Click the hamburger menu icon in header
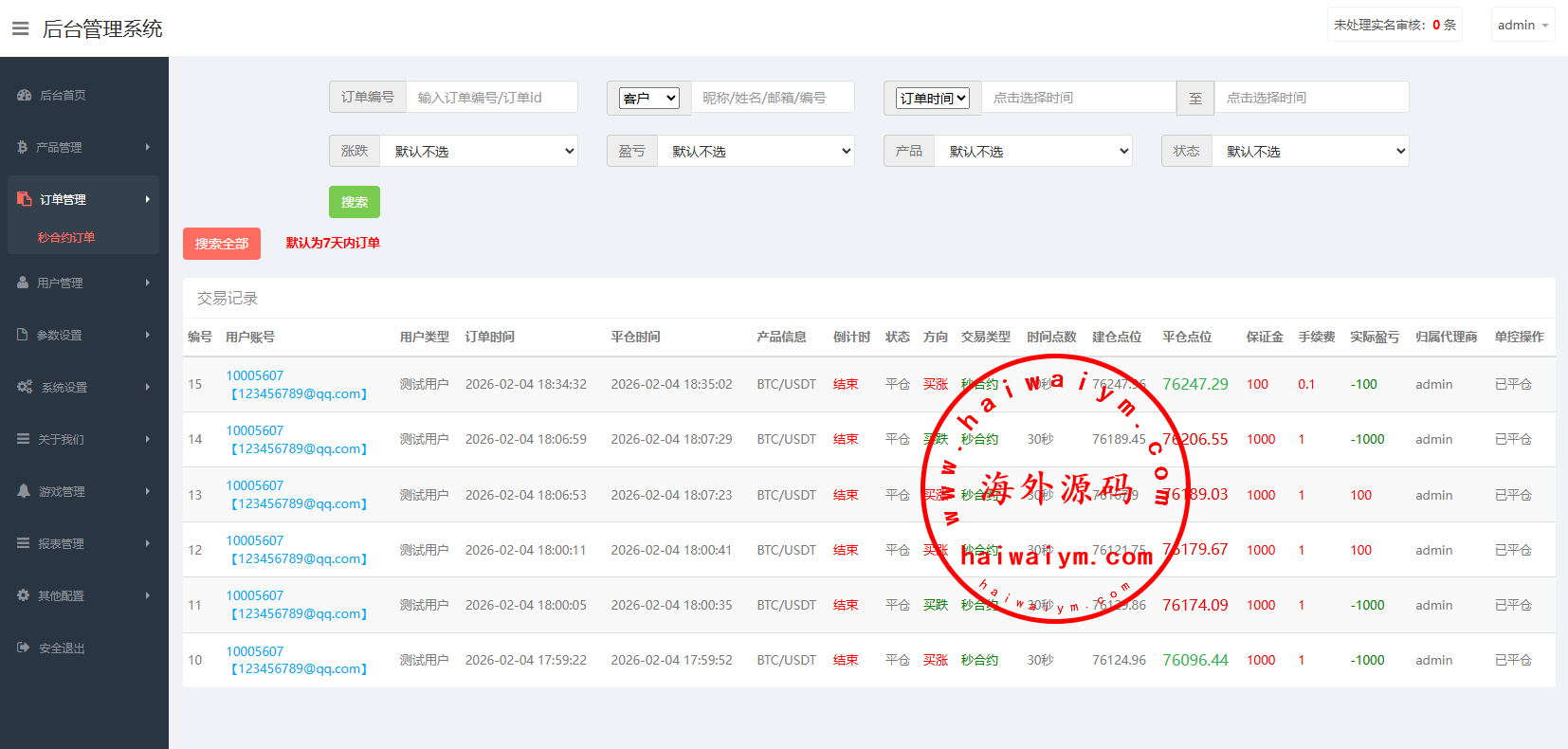The width and height of the screenshot is (1568, 749). click(x=20, y=28)
